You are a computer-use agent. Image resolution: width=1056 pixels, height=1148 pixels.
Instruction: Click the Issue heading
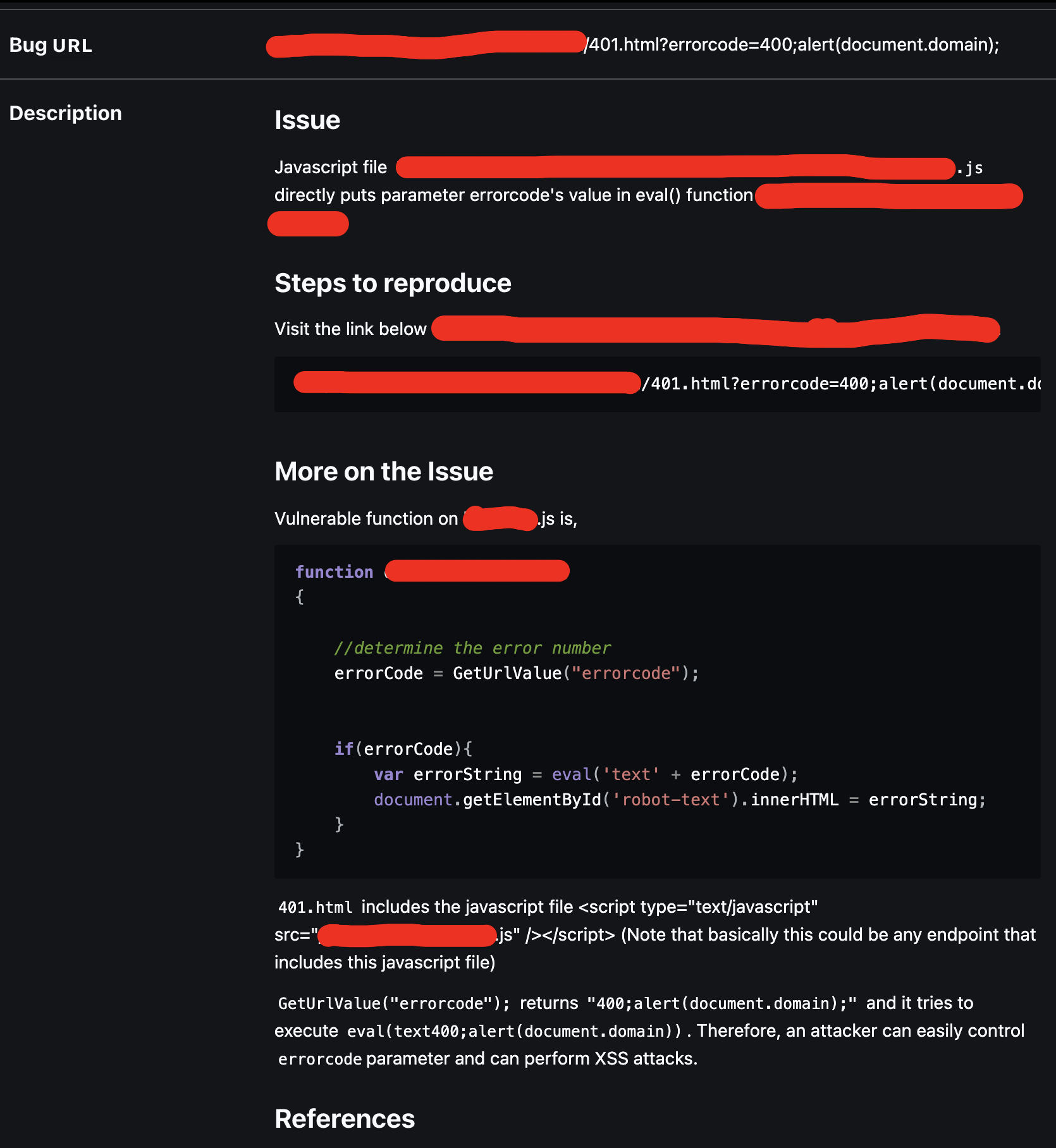click(x=307, y=120)
